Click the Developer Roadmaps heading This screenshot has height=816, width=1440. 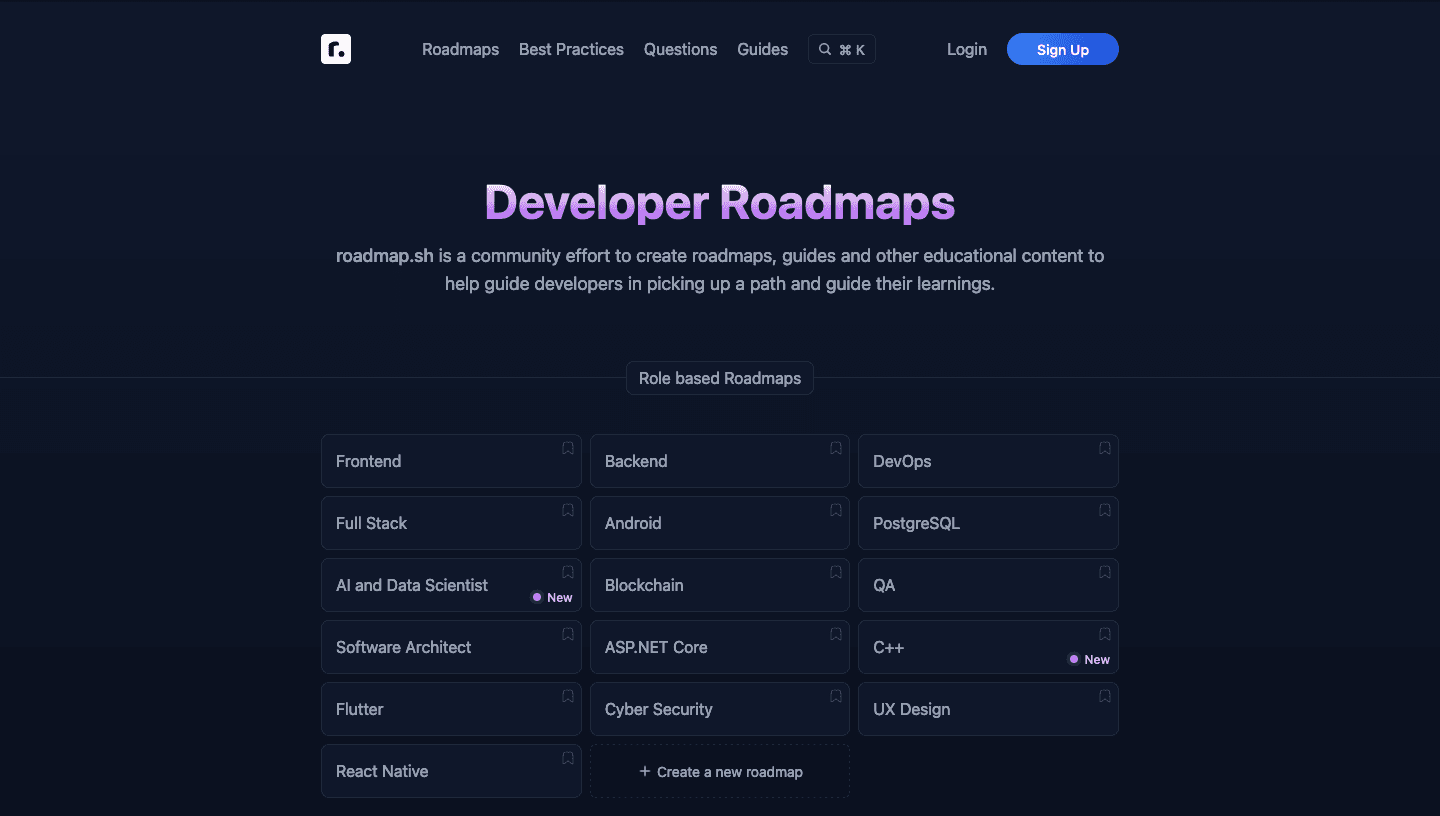(720, 202)
